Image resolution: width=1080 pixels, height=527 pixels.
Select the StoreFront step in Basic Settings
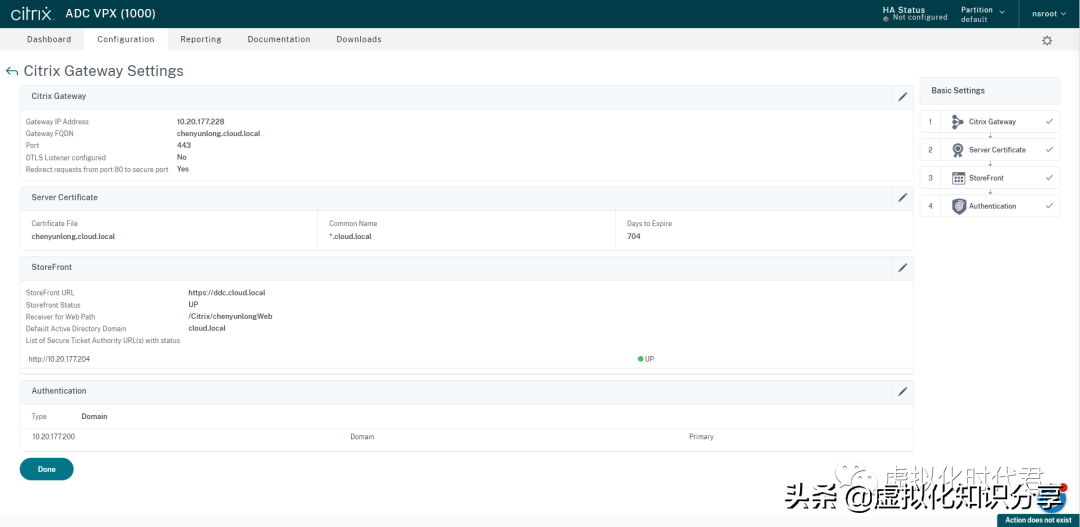coord(990,178)
